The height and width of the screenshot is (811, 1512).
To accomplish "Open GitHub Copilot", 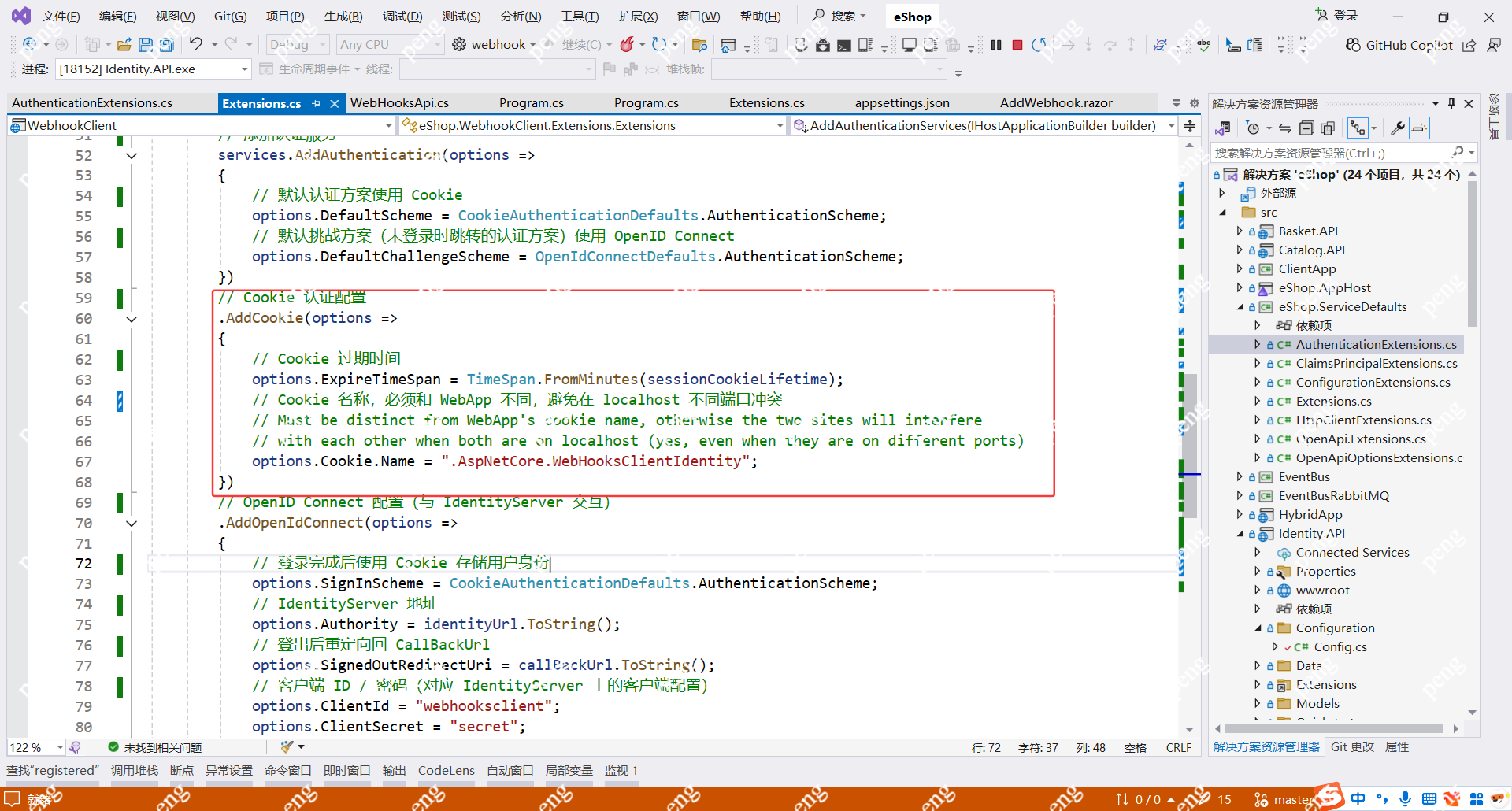I will (x=1399, y=45).
